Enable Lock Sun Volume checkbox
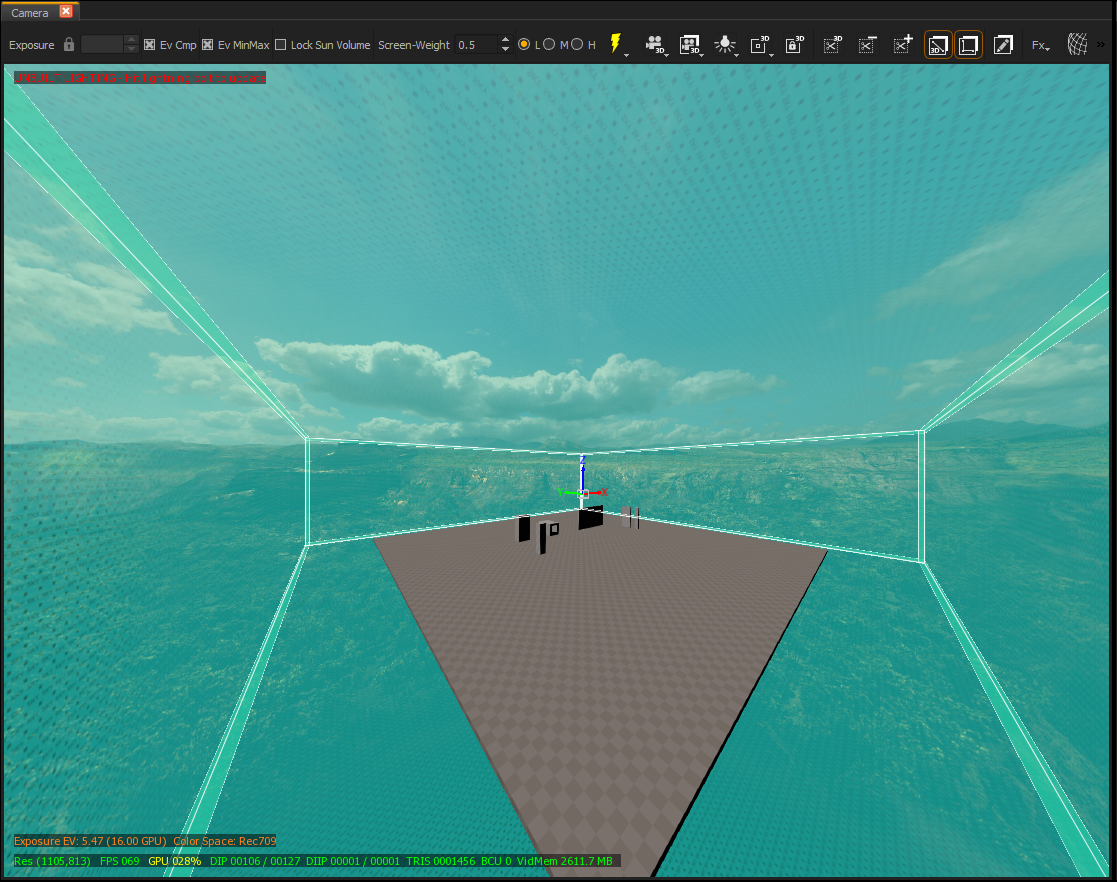The height and width of the screenshot is (882, 1117). tap(281, 45)
